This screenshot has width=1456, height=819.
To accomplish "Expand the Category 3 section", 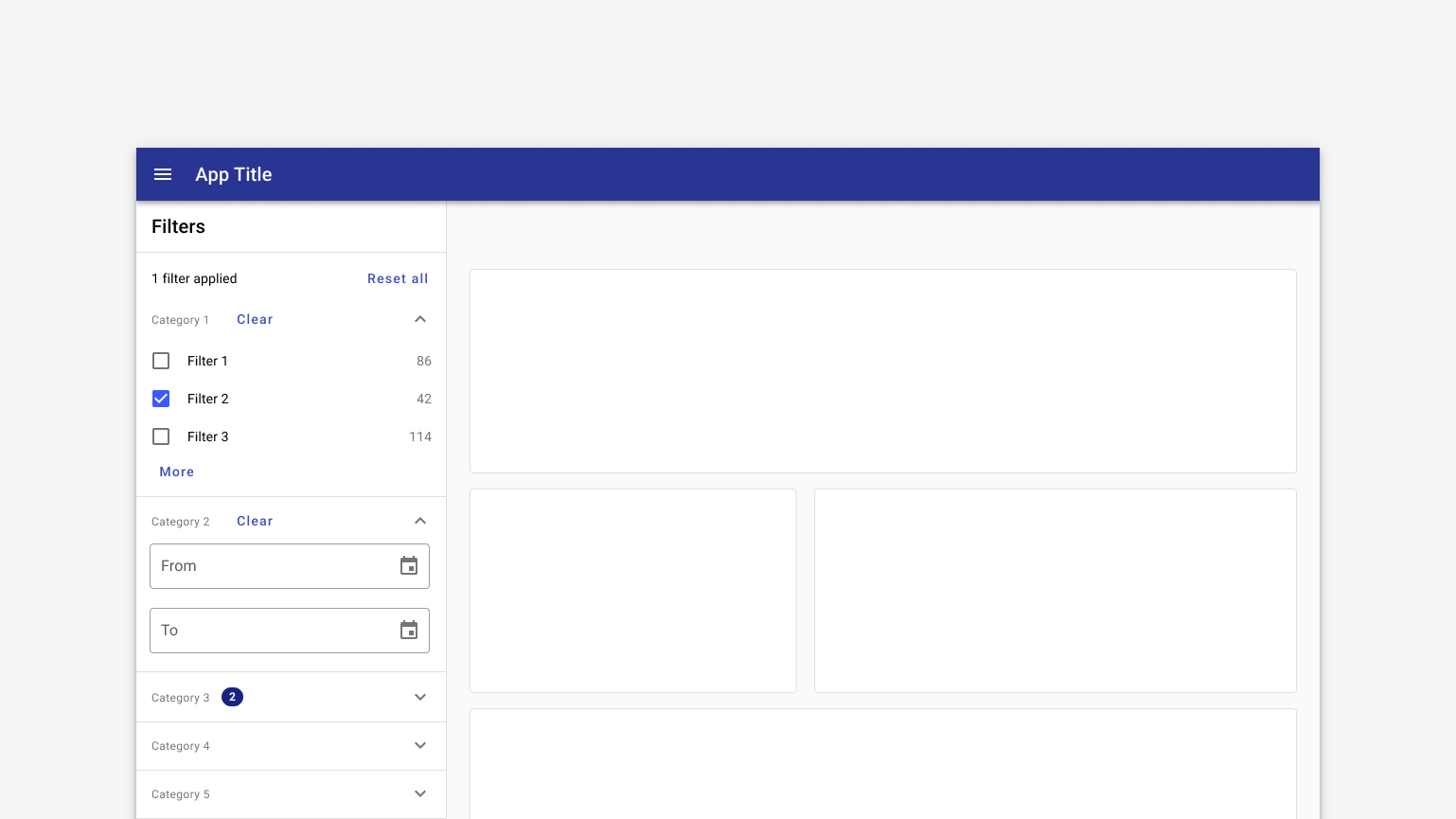I will 420,697.
